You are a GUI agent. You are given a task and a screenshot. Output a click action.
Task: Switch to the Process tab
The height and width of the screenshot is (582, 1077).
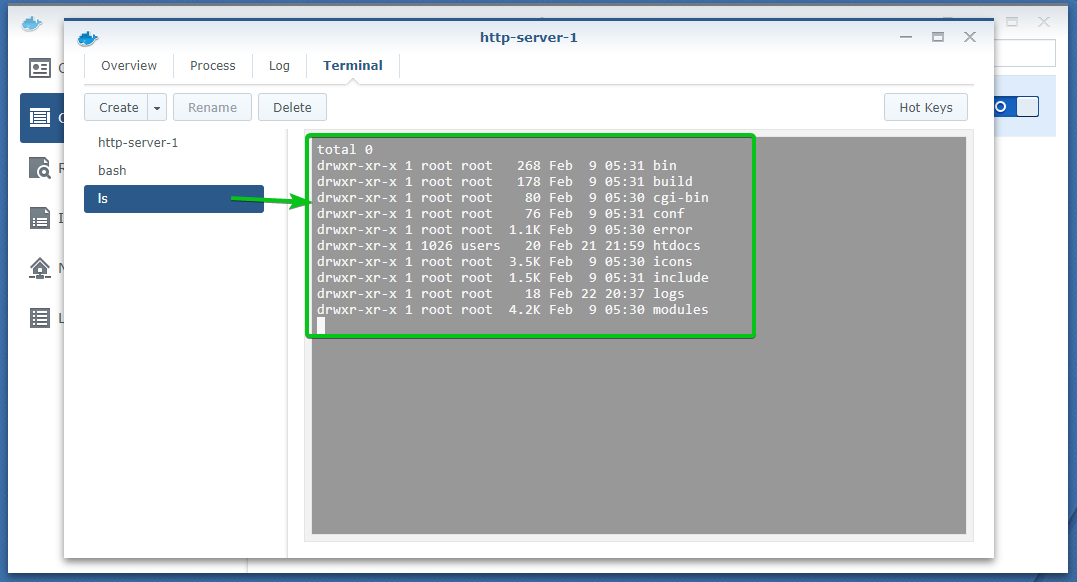click(212, 65)
